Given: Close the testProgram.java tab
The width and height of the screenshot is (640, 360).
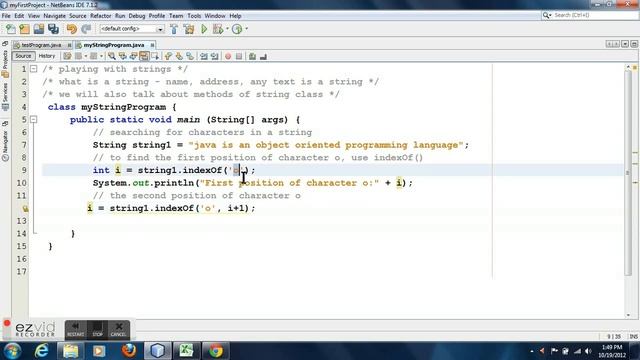Looking at the screenshot, I should pos(69,45).
